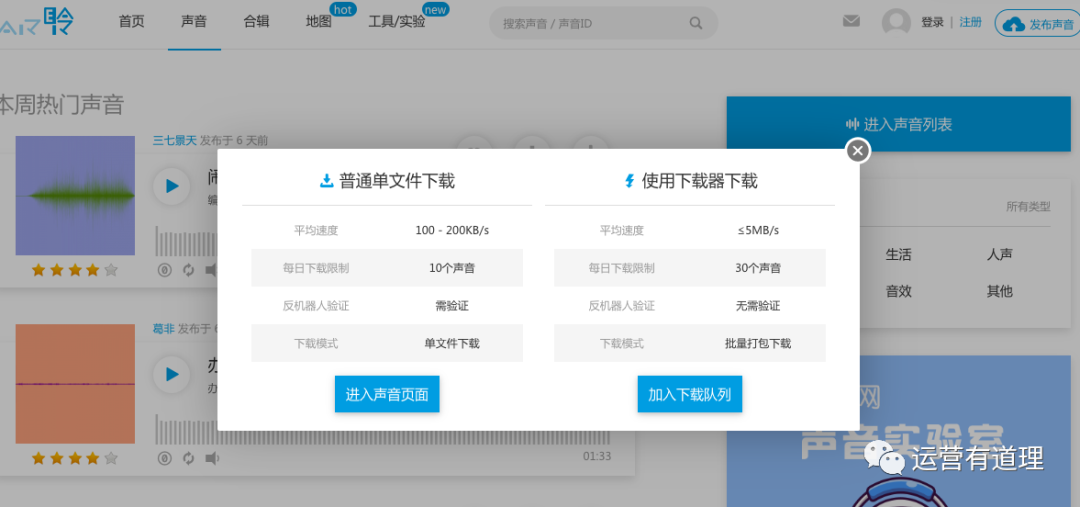Click the volume icon on first sound

[211, 270]
